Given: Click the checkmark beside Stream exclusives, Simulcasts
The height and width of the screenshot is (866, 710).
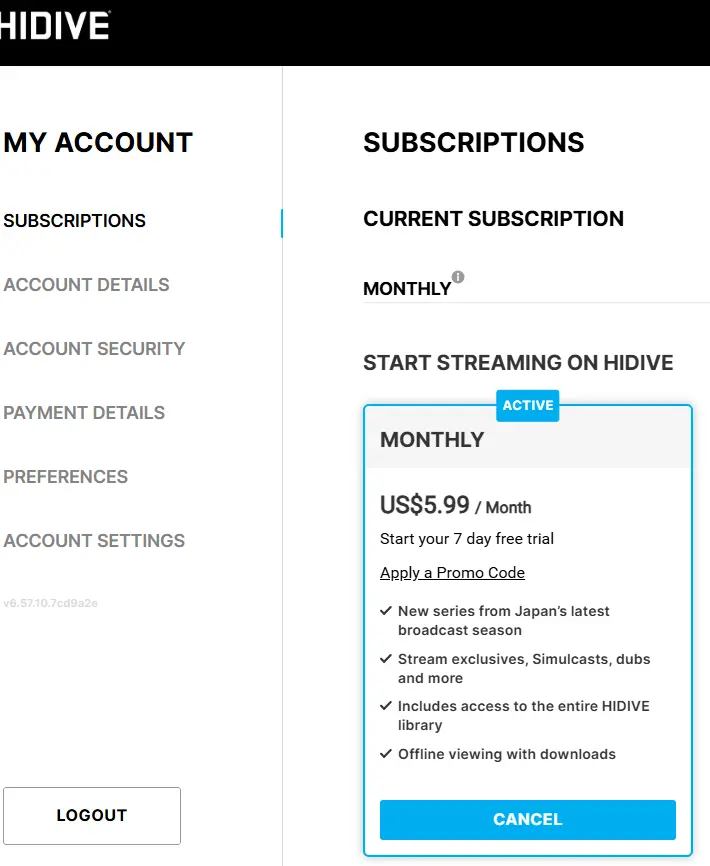Looking at the screenshot, I should pyautogui.click(x=386, y=659).
